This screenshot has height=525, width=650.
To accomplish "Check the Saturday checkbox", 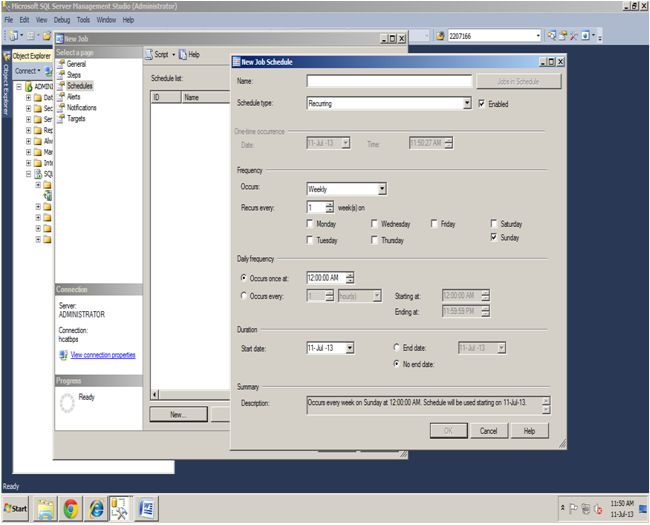I will point(494,224).
